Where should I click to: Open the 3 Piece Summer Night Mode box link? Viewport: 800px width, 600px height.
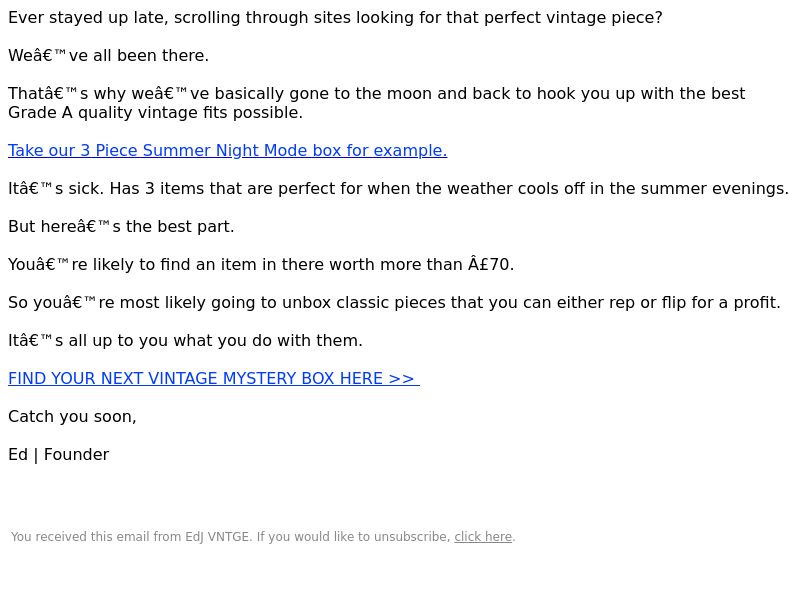click(228, 151)
